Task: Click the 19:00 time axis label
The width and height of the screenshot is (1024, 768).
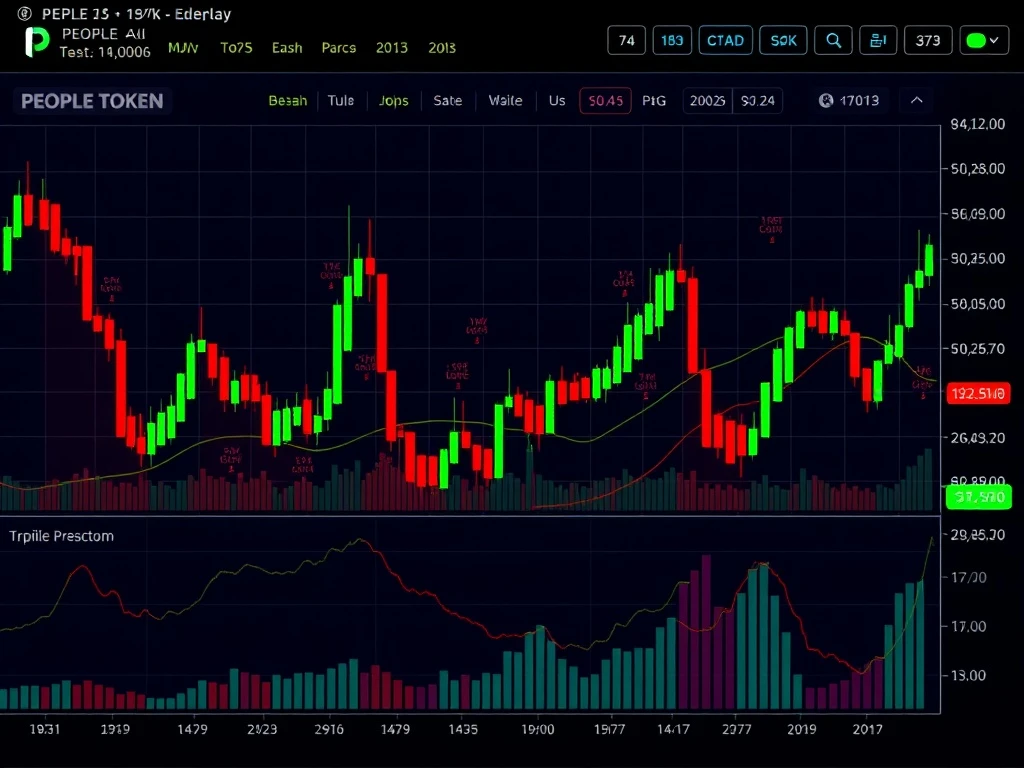Action: pos(537,729)
